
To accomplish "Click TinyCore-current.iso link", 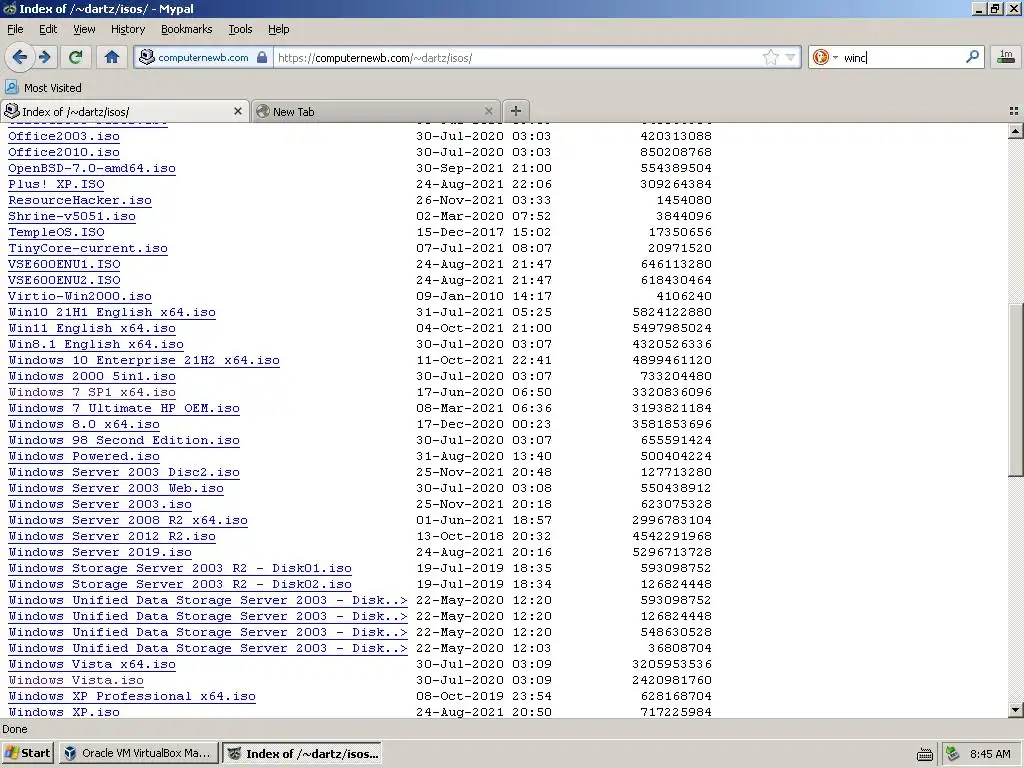I will (88, 248).
